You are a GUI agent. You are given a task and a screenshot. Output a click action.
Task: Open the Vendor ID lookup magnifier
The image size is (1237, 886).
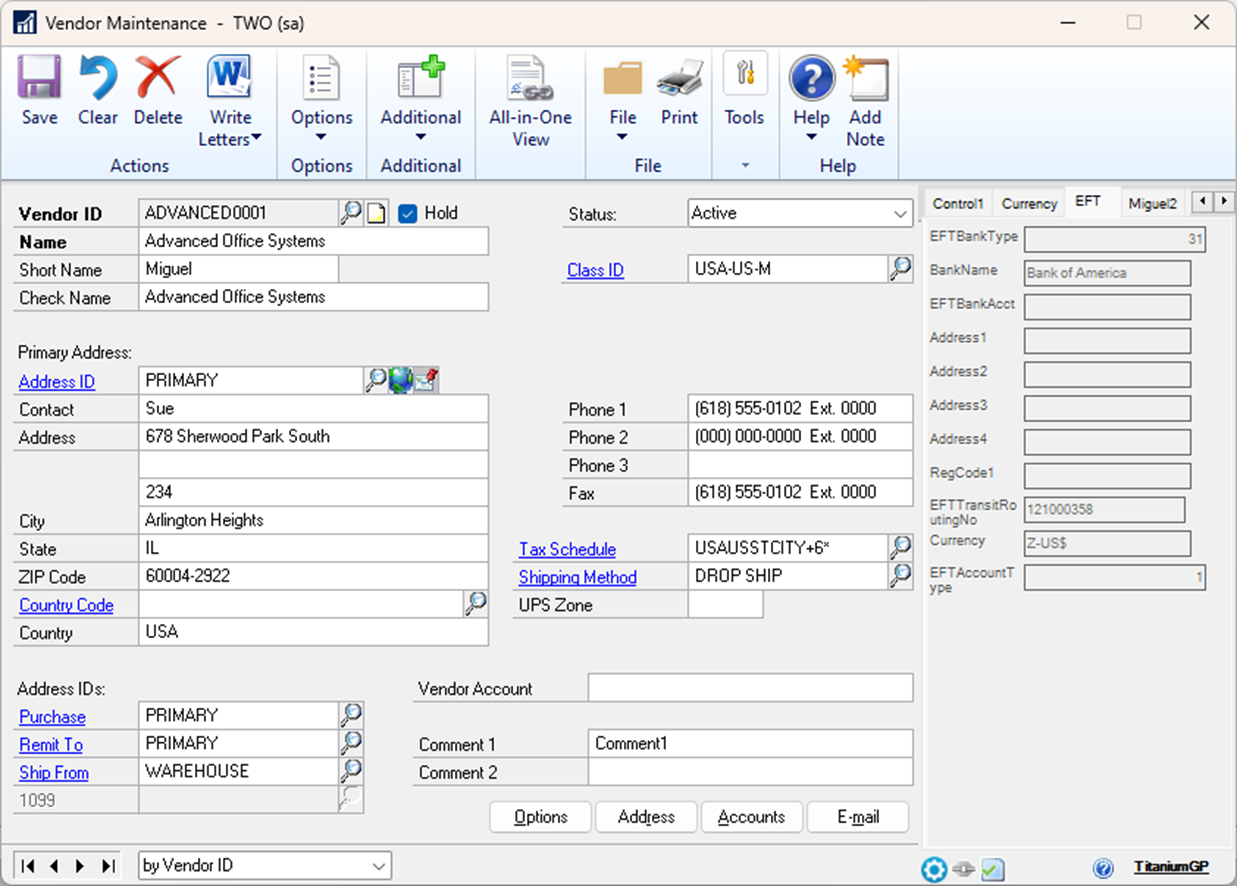[351, 212]
